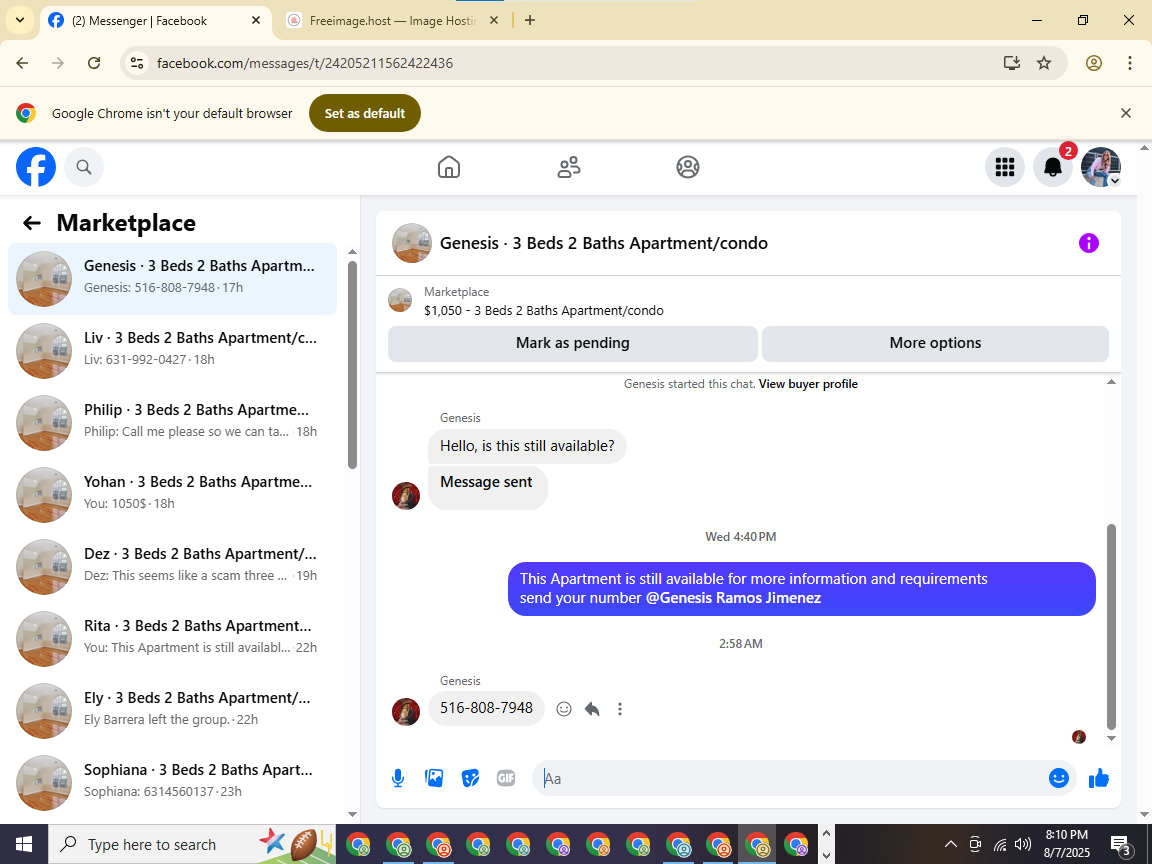Open the Sophiana conversation
Image resolution: width=1152 pixels, height=864 pixels.
[x=173, y=783]
